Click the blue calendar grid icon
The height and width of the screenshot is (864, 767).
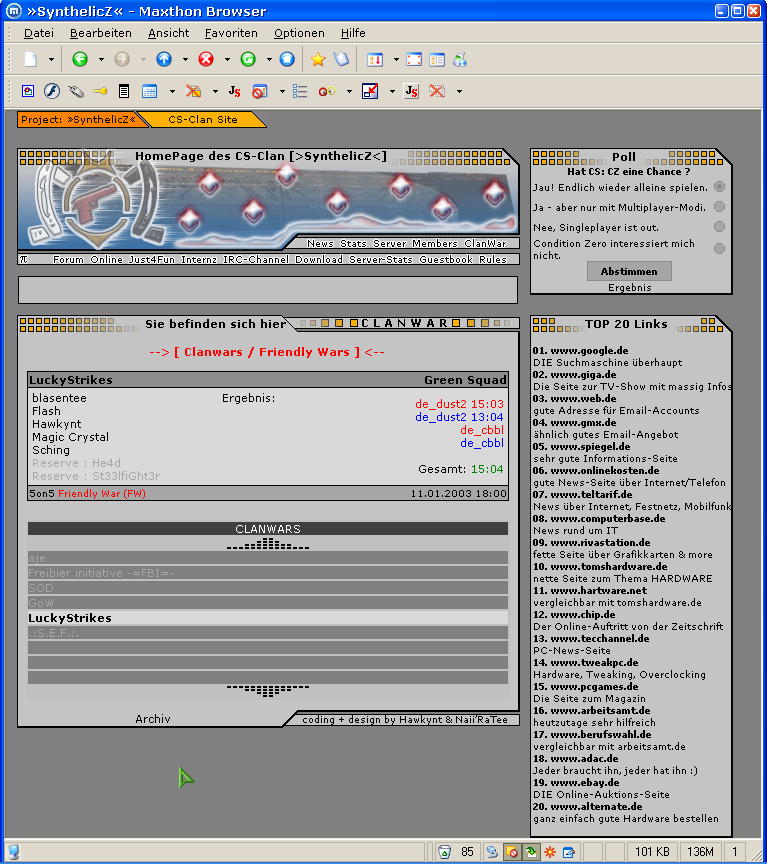(149, 91)
